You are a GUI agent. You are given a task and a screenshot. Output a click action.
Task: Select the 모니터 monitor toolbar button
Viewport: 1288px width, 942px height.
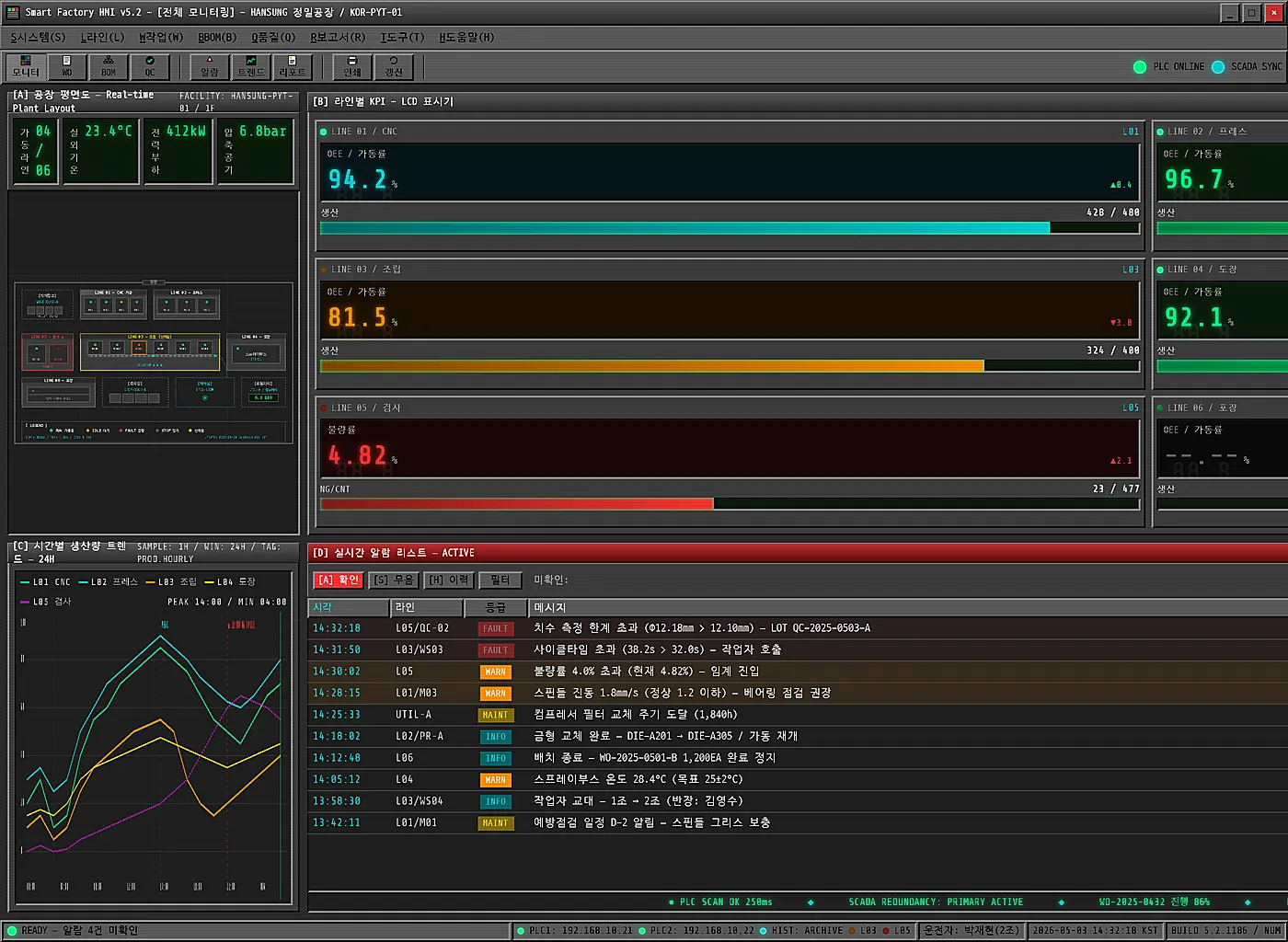coord(26,66)
